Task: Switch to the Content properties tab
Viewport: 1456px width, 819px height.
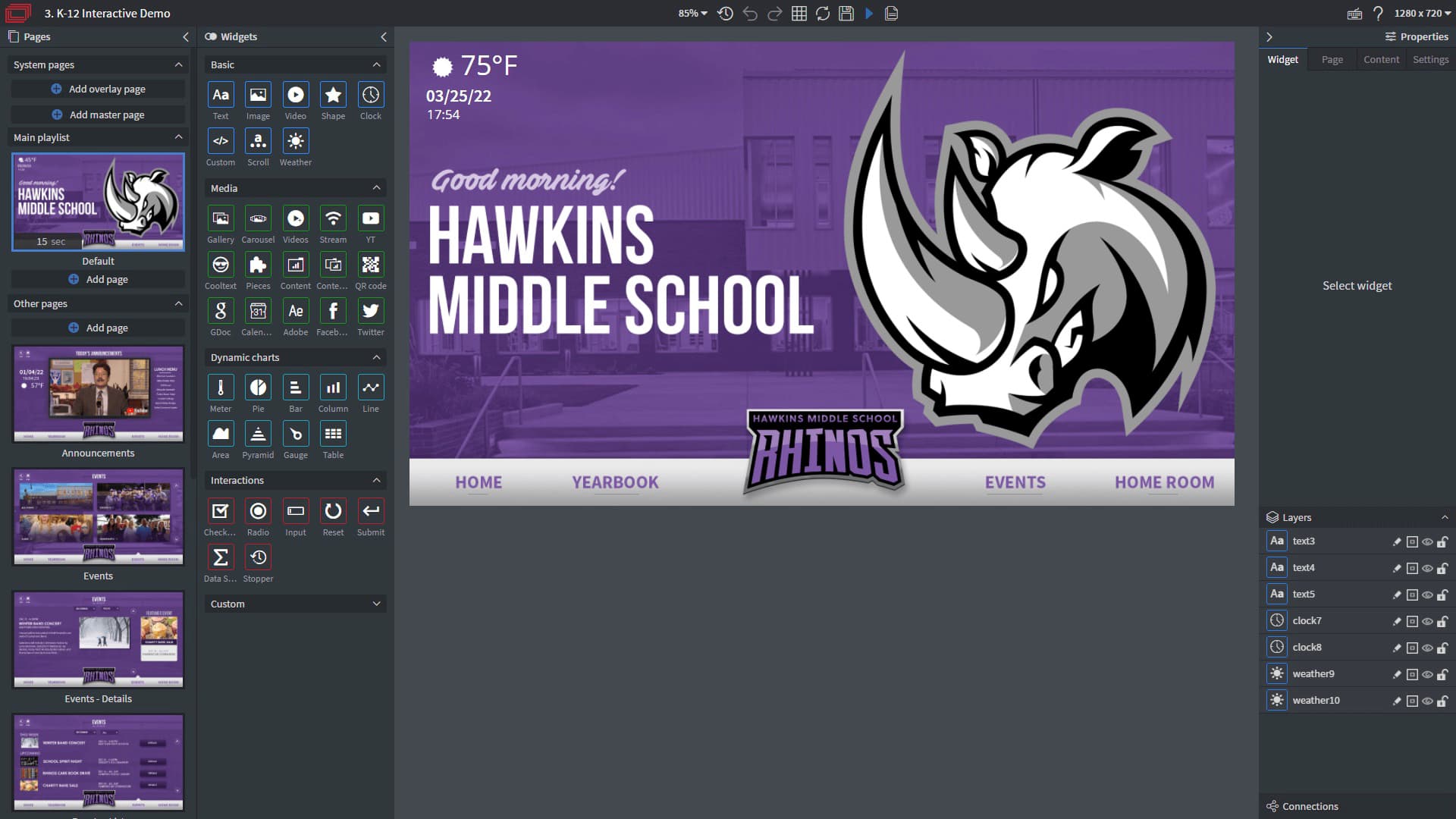Action: [1381, 59]
